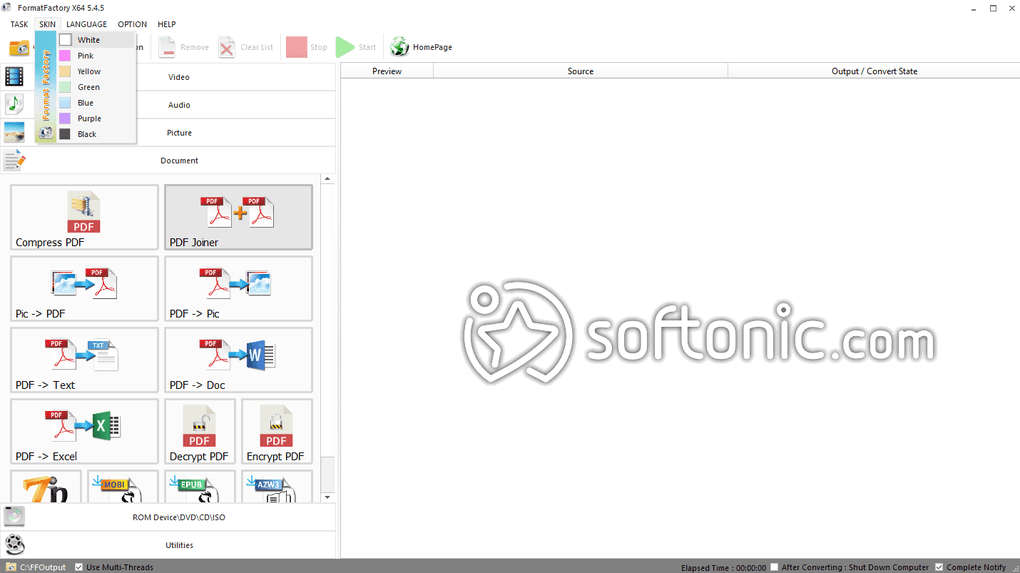Viewport: 1020px width, 573px height.
Task: Open the Encrypt PDF tool
Action: pos(276,432)
